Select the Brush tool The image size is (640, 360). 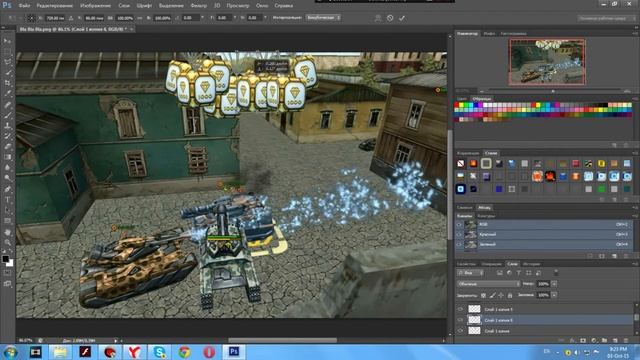(x=7, y=115)
